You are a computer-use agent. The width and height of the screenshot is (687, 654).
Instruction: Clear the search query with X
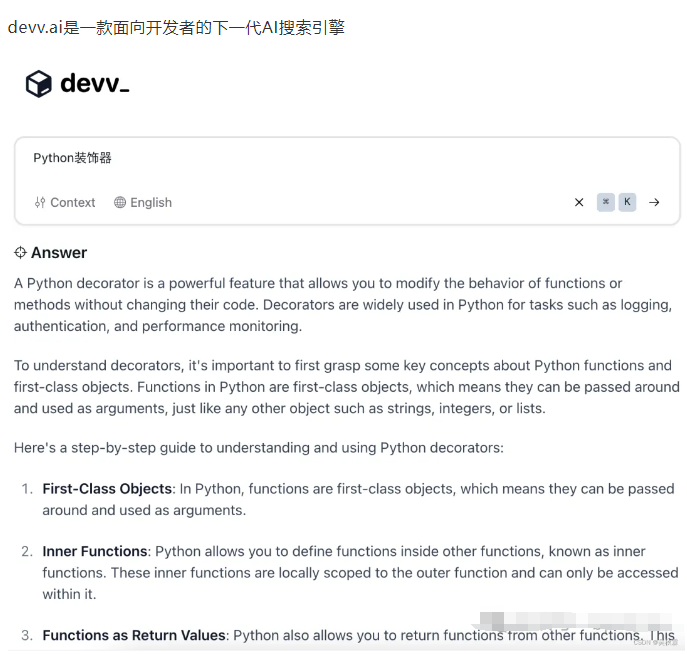click(x=579, y=202)
